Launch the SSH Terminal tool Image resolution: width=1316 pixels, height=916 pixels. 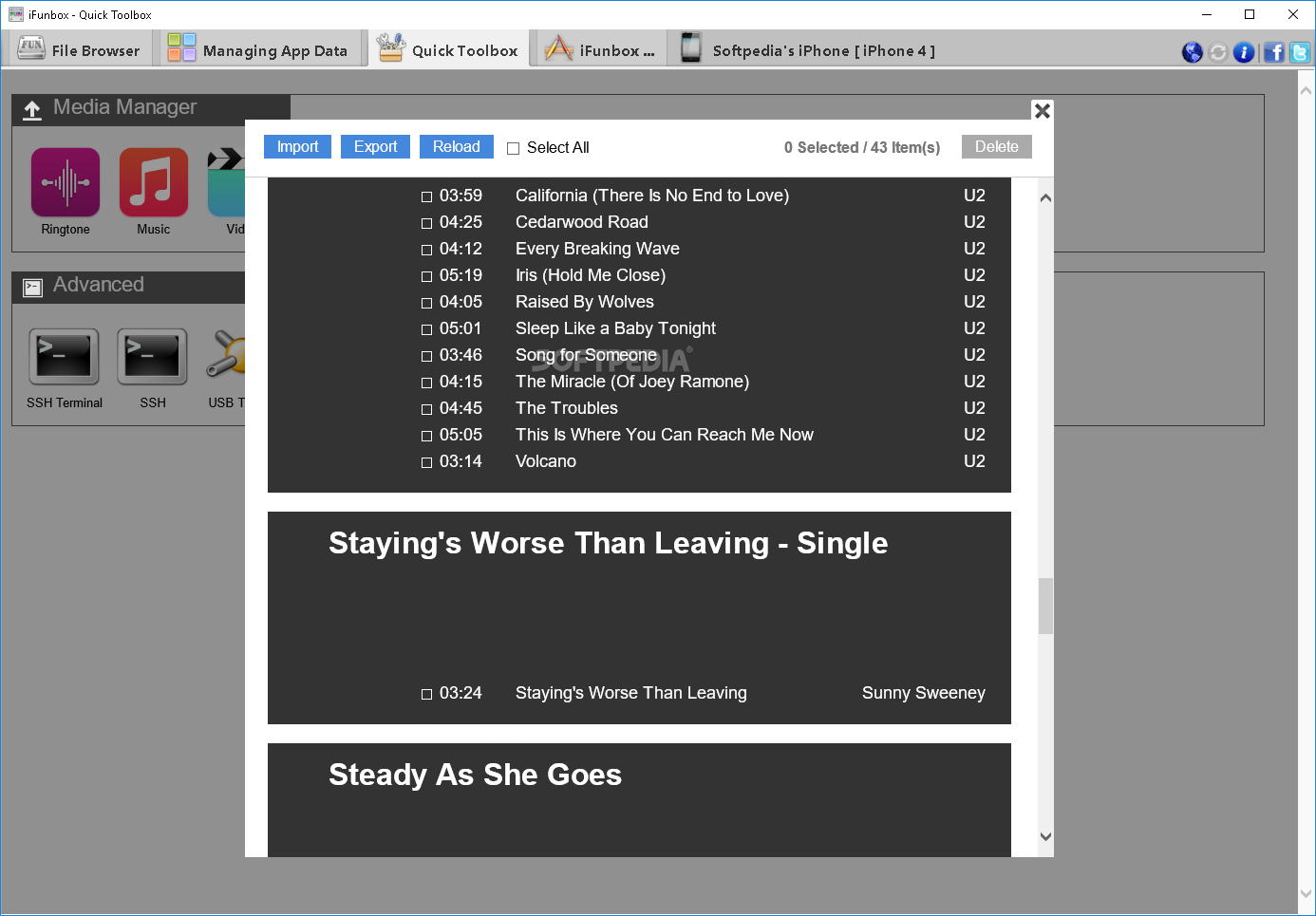tap(64, 357)
